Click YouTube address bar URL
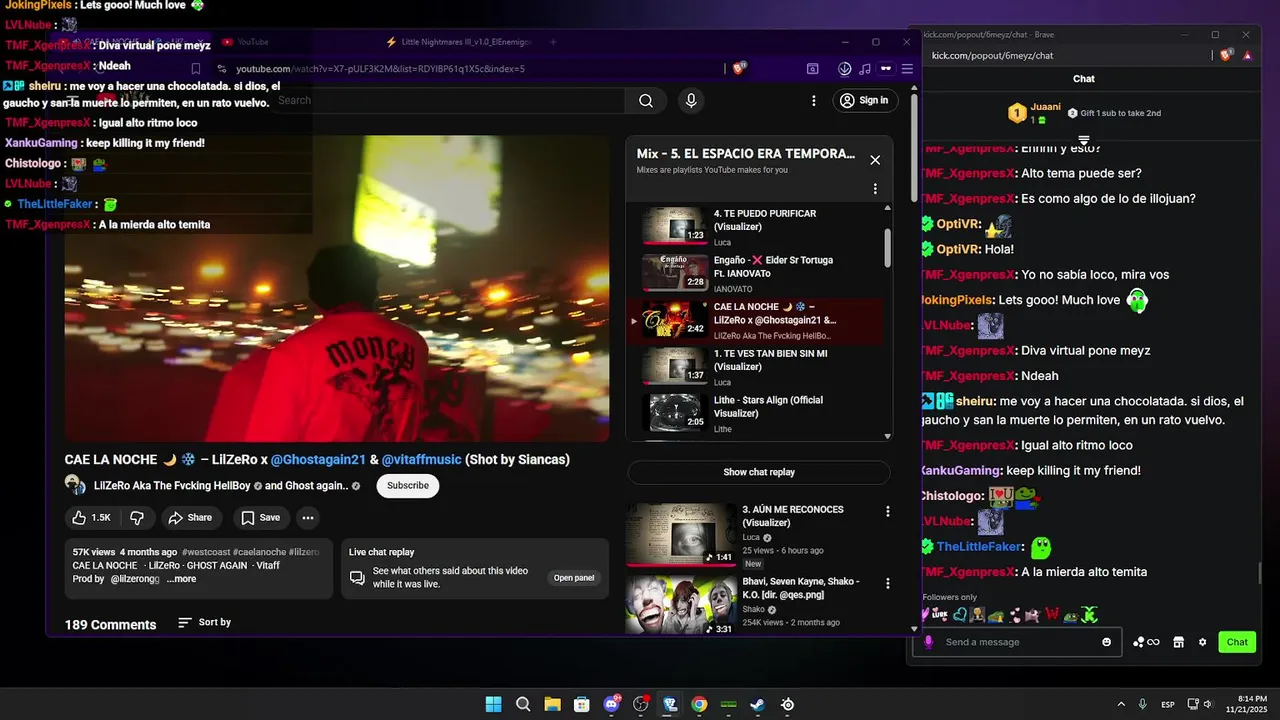Screen dimensions: 1280x720 380,69
